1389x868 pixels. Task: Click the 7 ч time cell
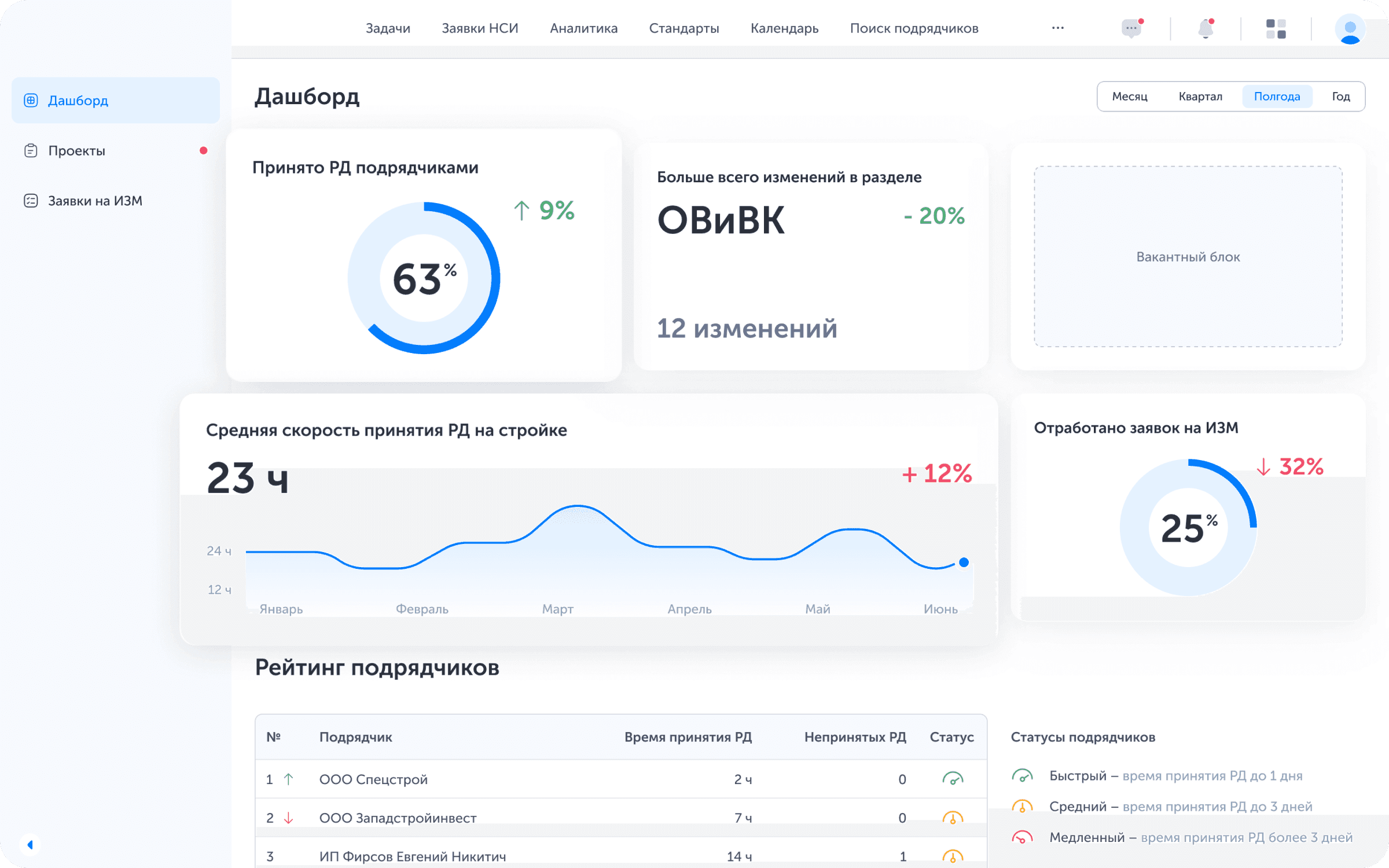743,818
